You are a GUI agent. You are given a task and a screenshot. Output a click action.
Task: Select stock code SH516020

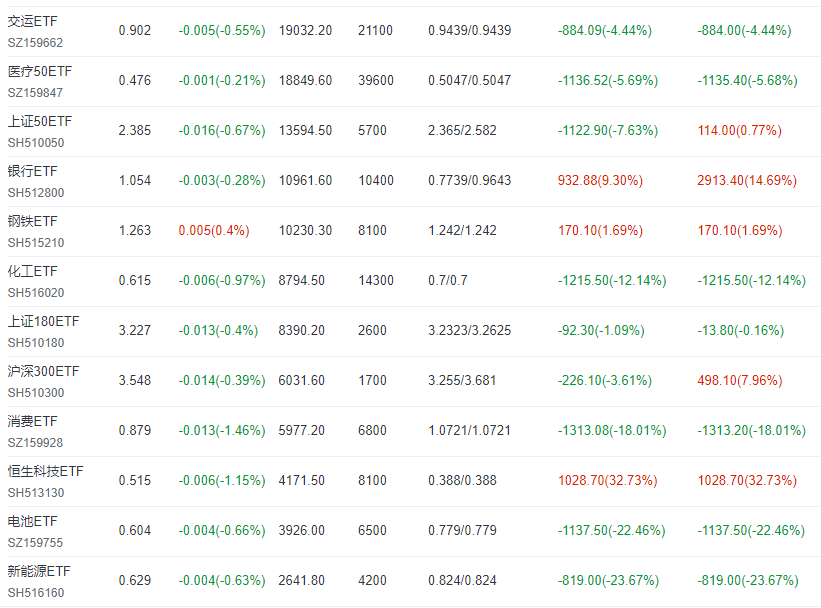click(x=36, y=293)
